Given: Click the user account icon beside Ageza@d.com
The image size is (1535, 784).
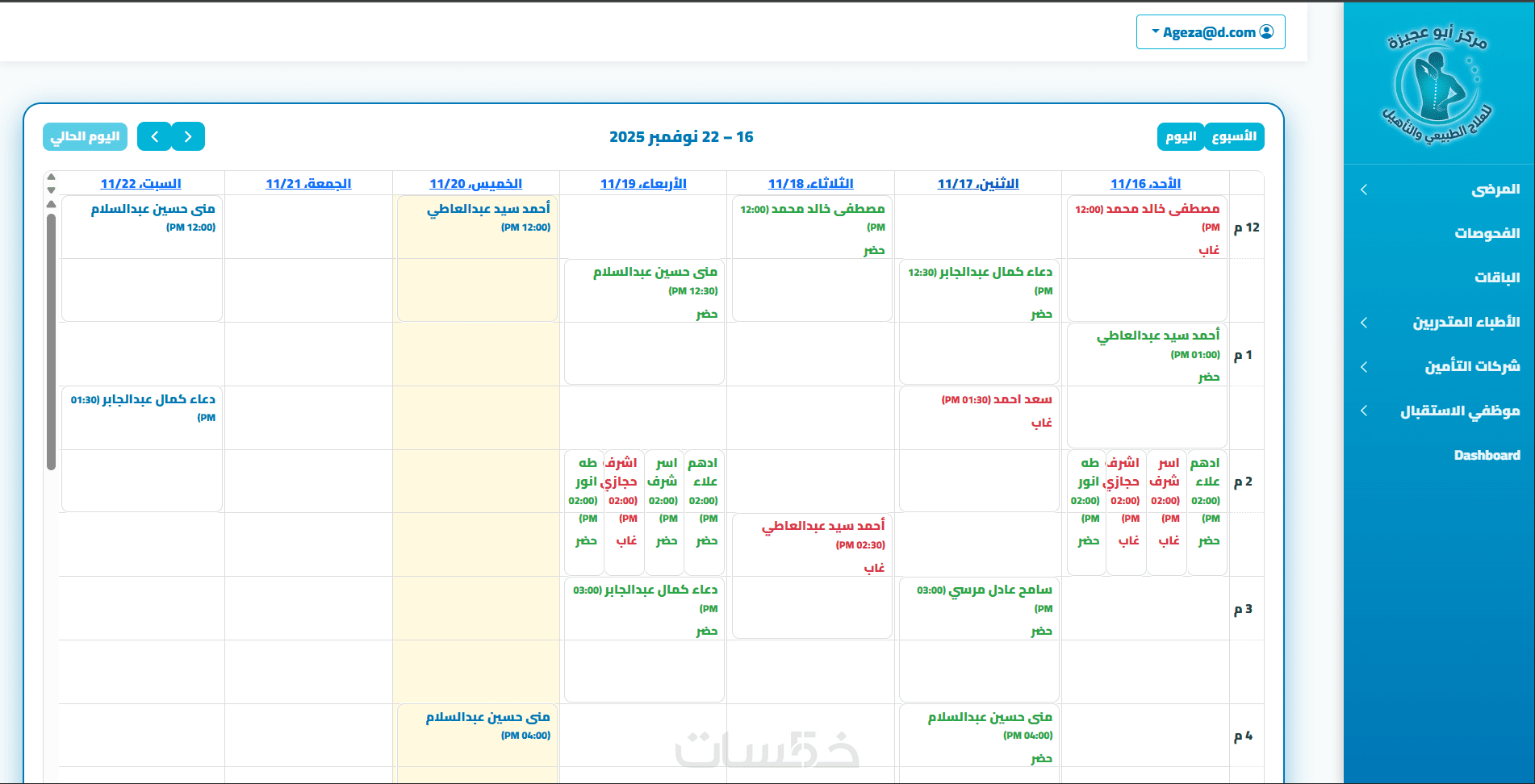Looking at the screenshot, I should (x=1267, y=32).
